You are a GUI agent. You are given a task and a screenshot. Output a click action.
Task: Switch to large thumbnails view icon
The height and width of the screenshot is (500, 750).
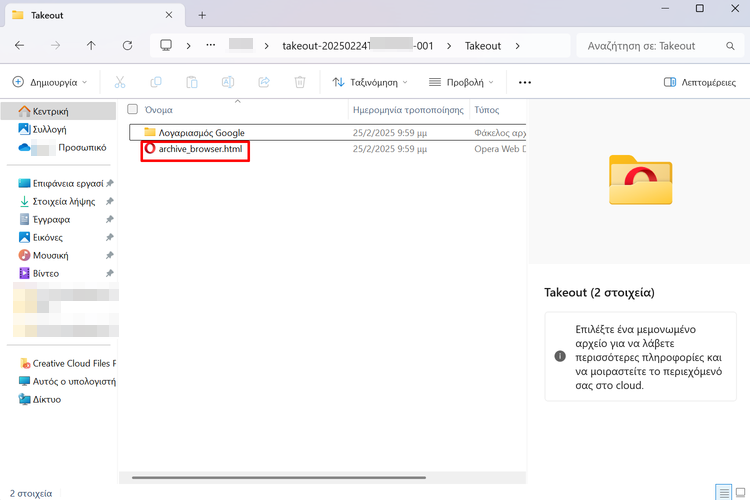coord(739,491)
